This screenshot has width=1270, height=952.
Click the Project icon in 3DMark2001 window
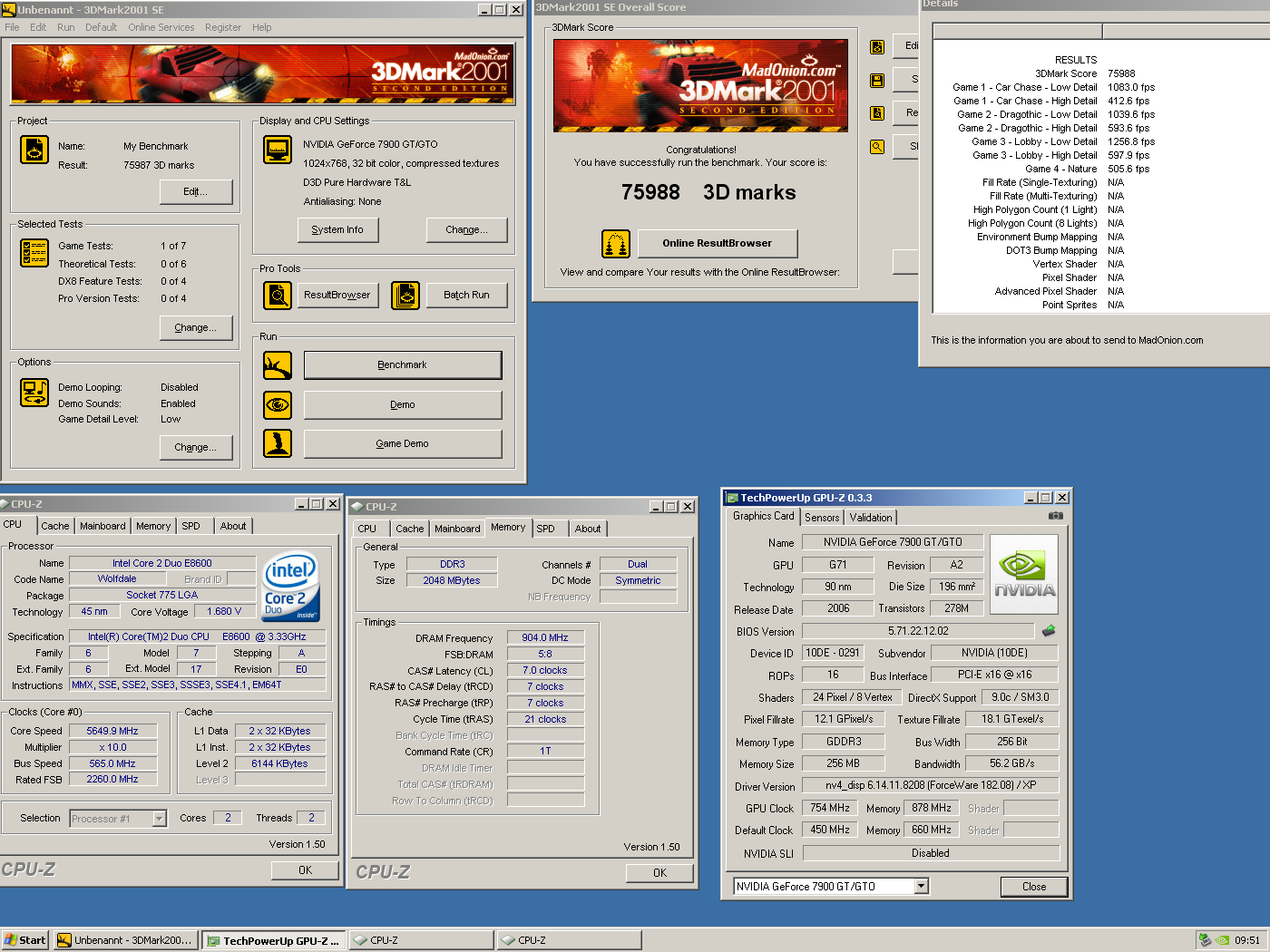pyautogui.click(x=34, y=150)
